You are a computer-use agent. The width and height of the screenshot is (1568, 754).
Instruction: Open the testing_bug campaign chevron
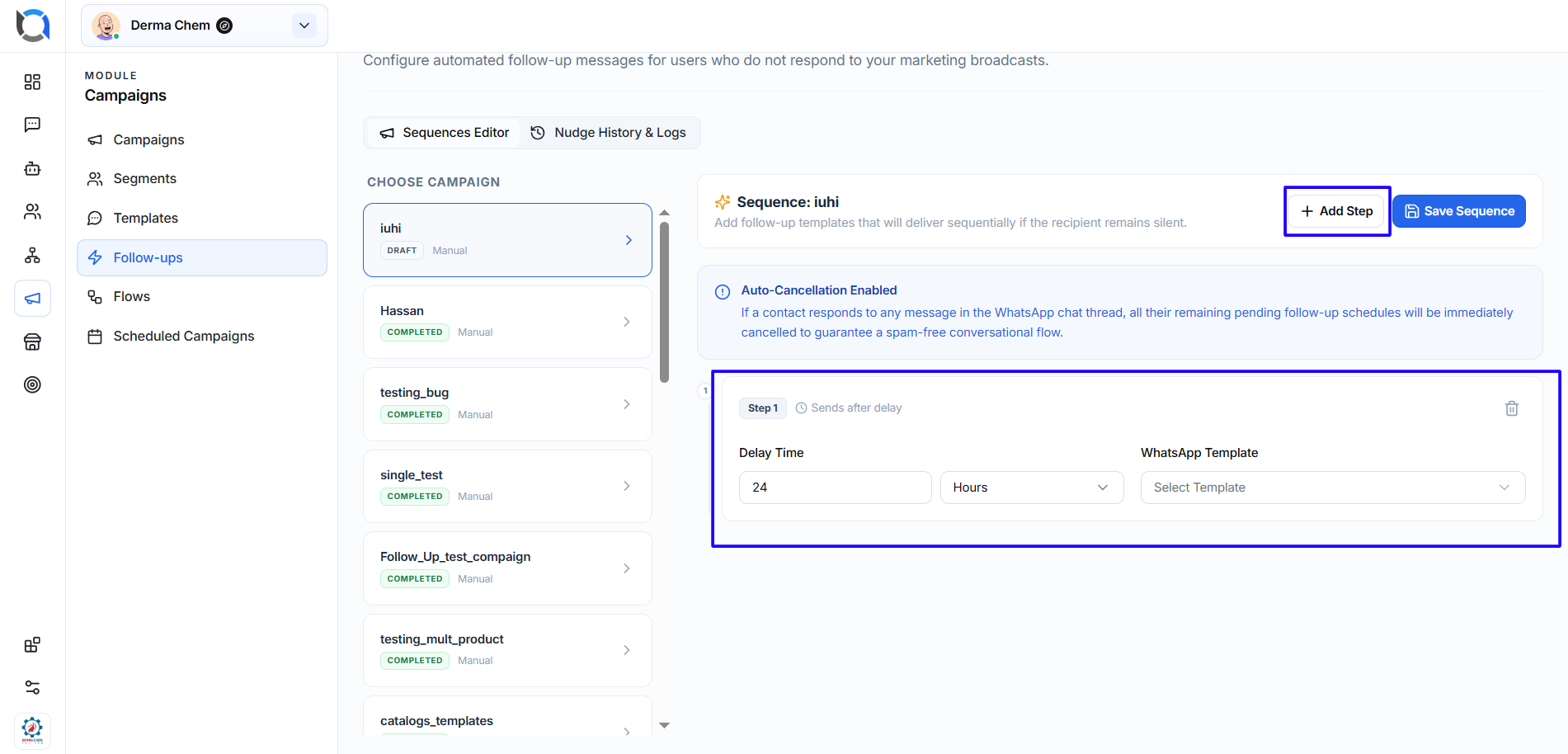[627, 404]
